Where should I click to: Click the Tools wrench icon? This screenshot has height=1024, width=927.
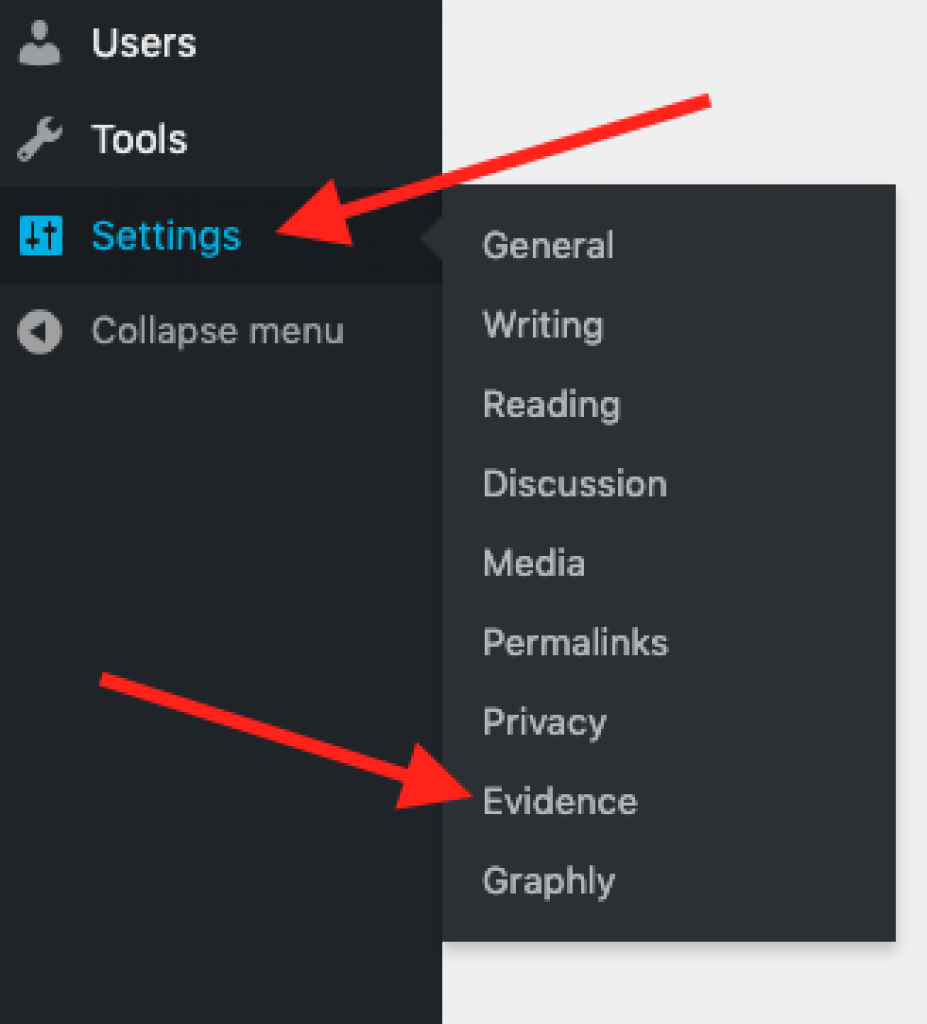pos(39,138)
